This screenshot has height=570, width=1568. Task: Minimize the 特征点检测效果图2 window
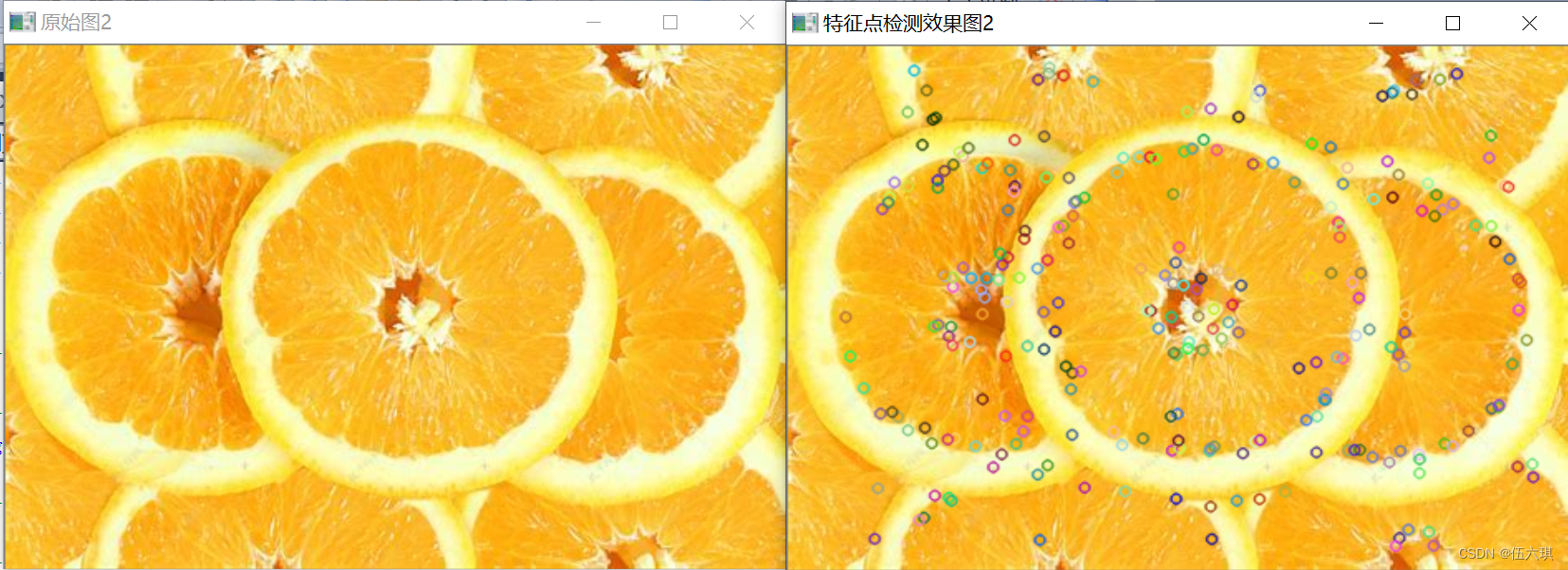[x=1377, y=23]
